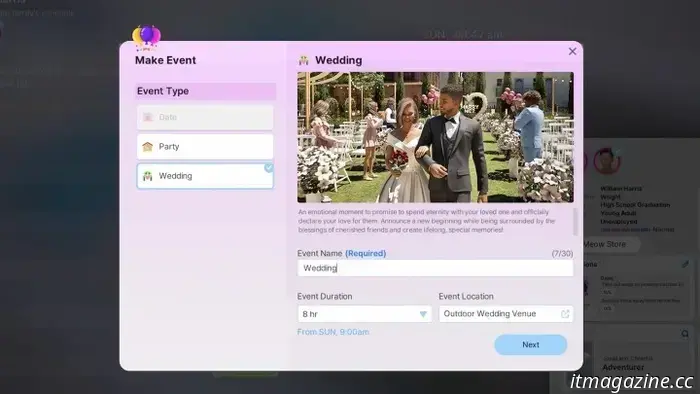Open the Event Duration dropdown
700x394 pixels.
point(364,314)
